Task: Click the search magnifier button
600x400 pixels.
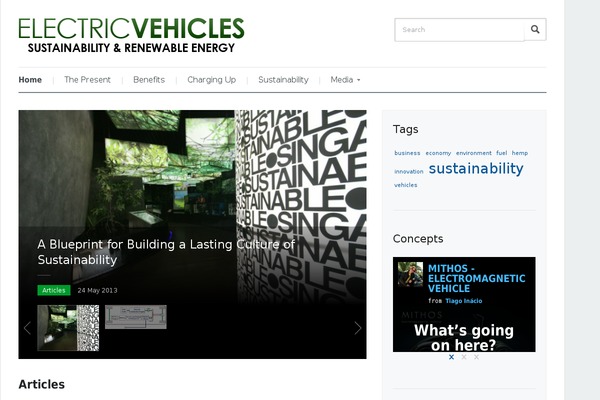Action: click(535, 29)
